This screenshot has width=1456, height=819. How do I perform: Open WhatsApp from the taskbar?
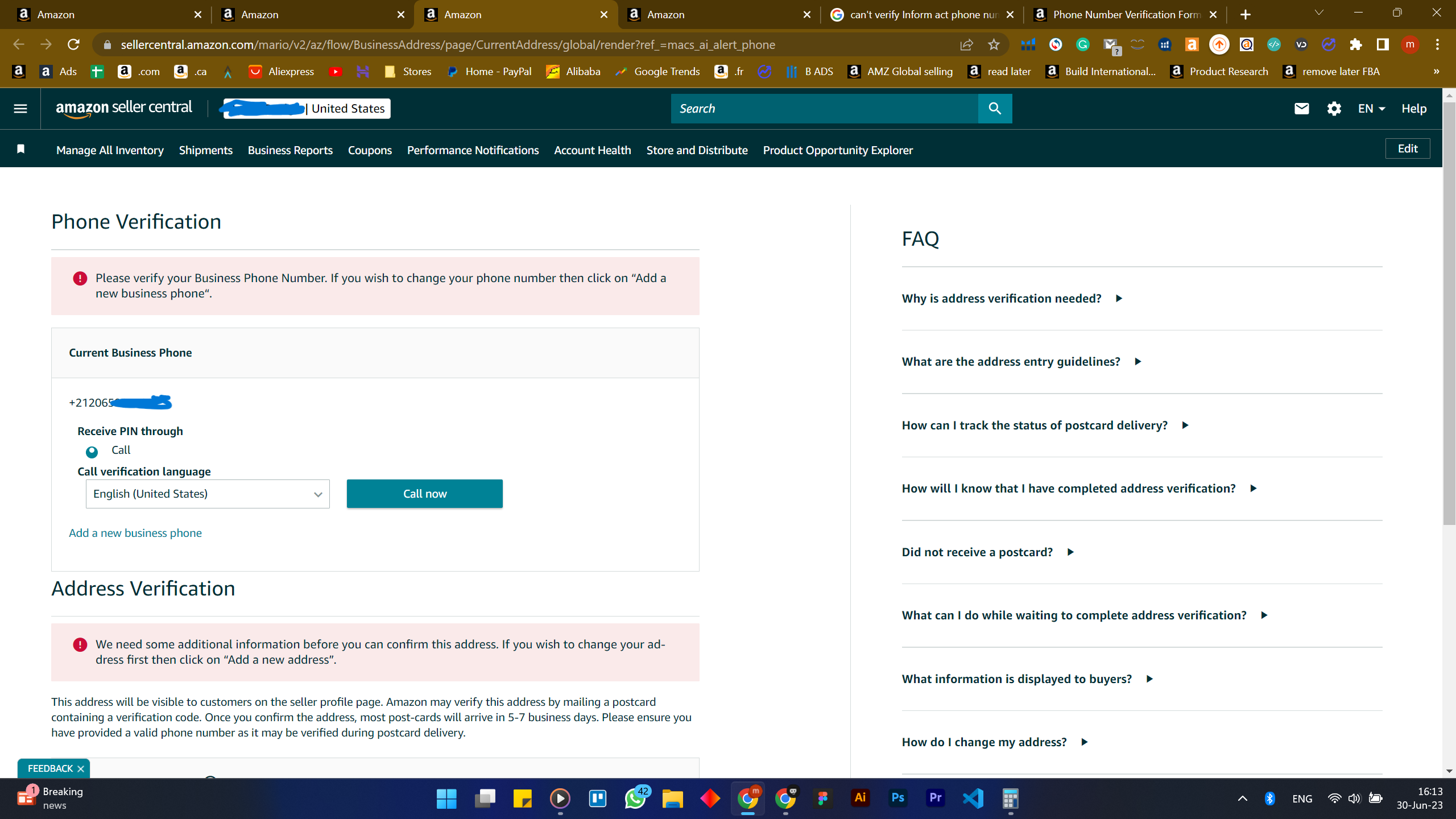point(635,799)
